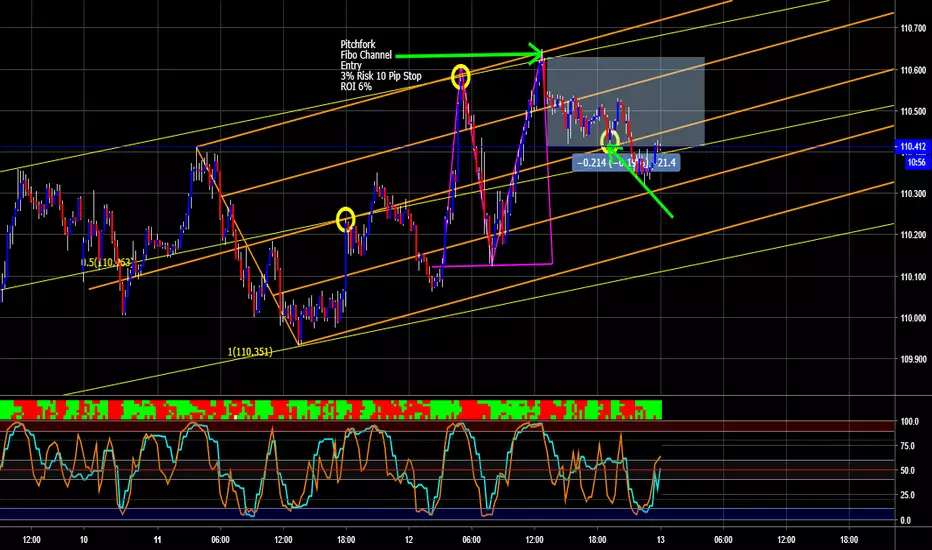This screenshot has height=550, width=932.
Task: Click date label 11 on time axis
Action: pos(158,540)
